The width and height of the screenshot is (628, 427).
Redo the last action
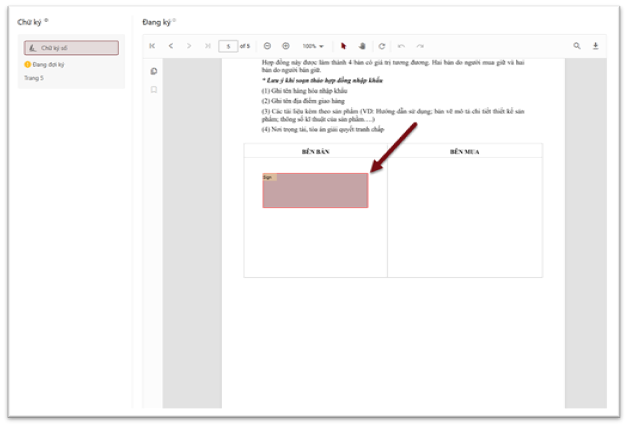coord(420,46)
